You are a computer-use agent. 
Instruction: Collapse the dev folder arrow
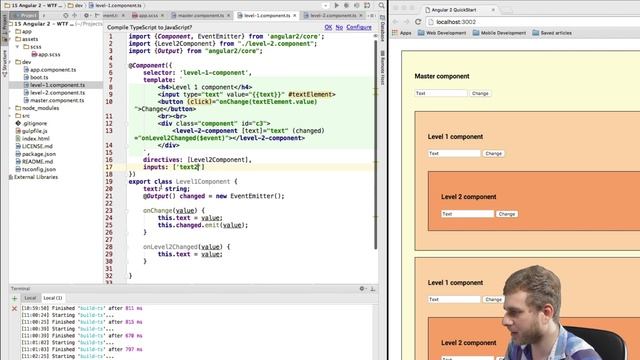click(10, 62)
